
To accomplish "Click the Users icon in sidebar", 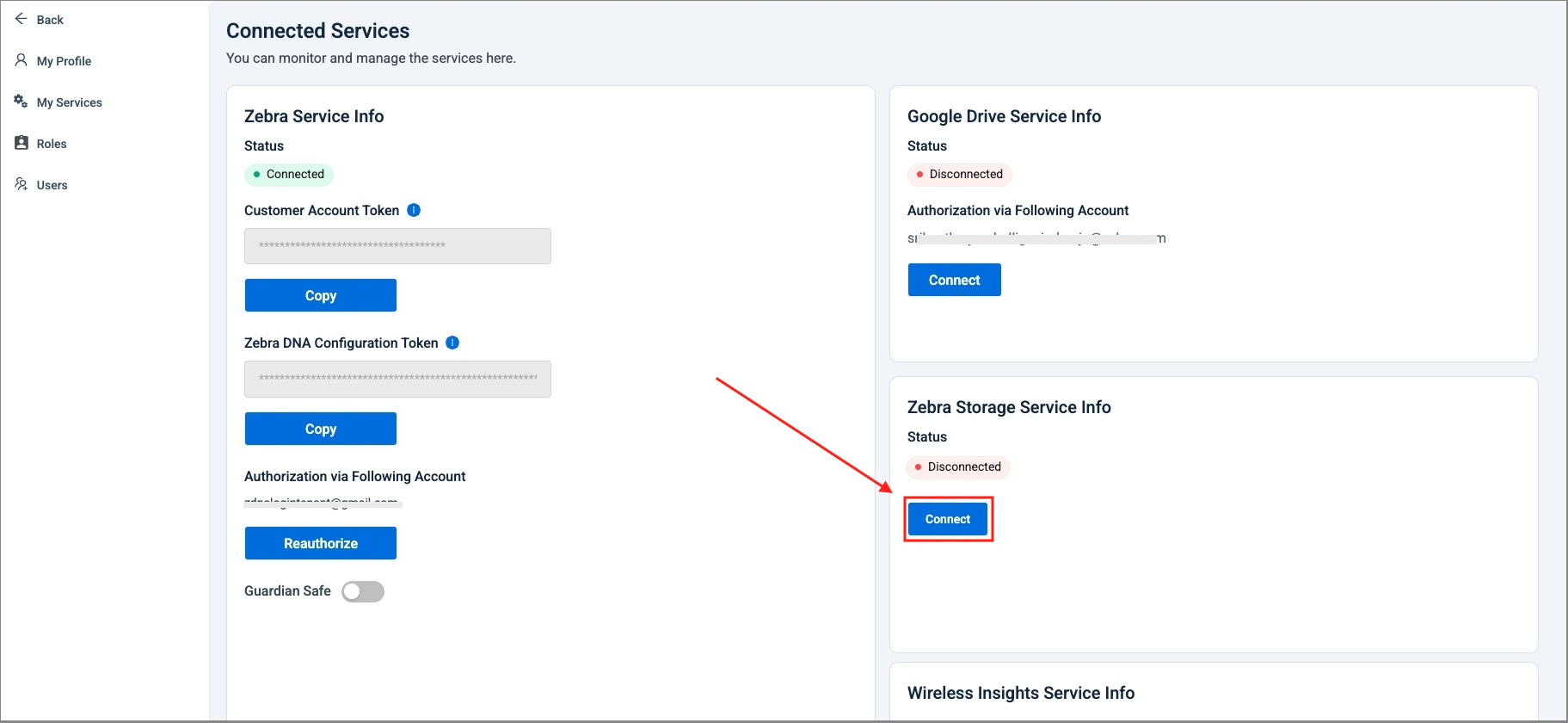I will pos(21,184).
